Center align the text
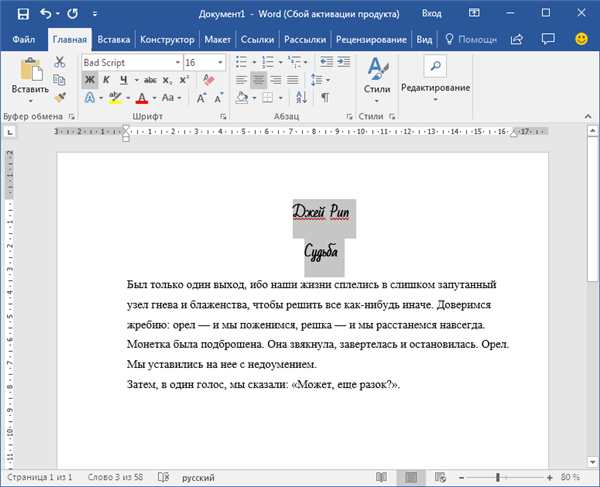600x487 pixels. [258, 80]
